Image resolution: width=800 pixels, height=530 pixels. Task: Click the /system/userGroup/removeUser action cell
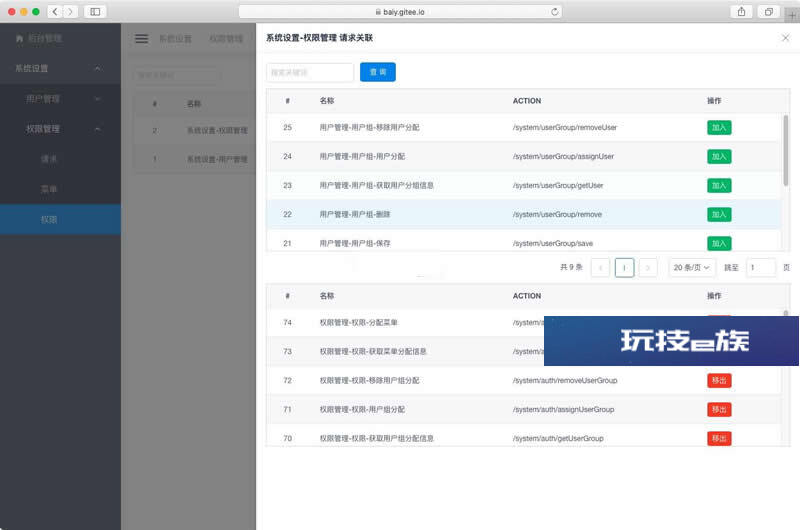click(565, 128)
